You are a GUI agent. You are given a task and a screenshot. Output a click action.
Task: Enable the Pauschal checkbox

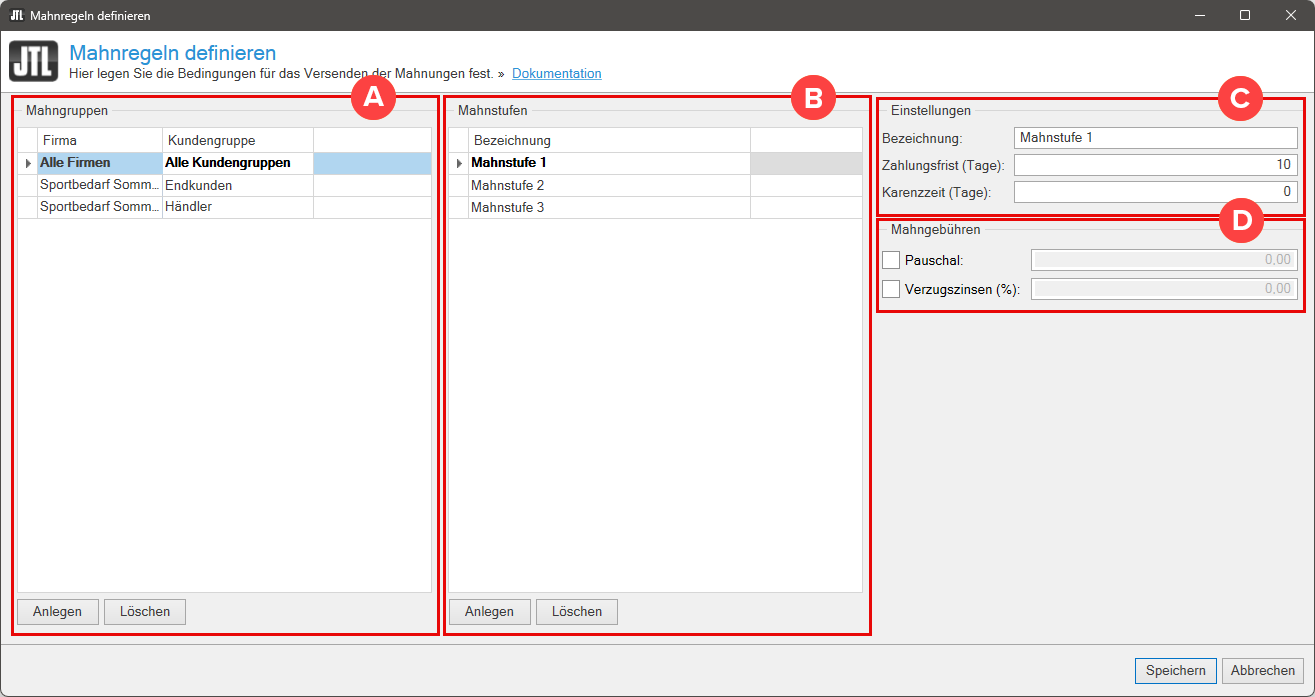[x=892, y=260]
